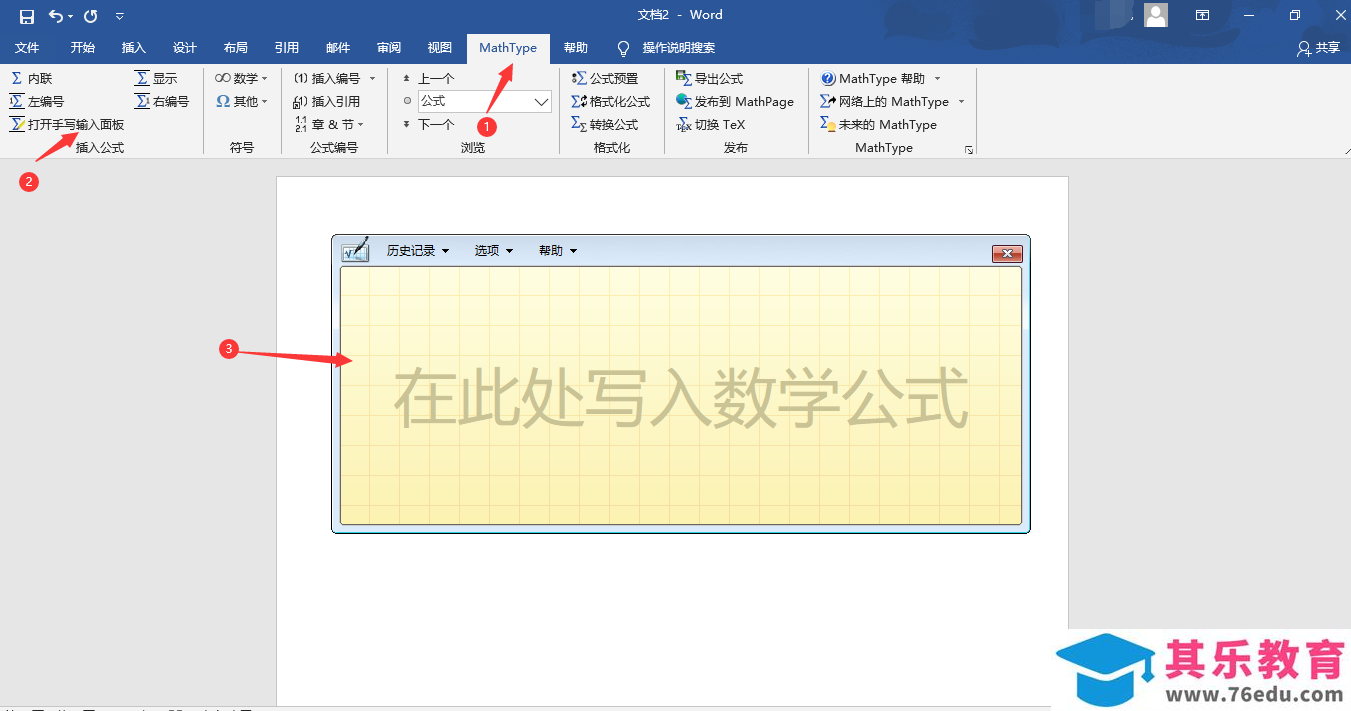Screen dimensions: 1351x711
Task: Go to 上一个 previous equation
Action: pos(428,78)
